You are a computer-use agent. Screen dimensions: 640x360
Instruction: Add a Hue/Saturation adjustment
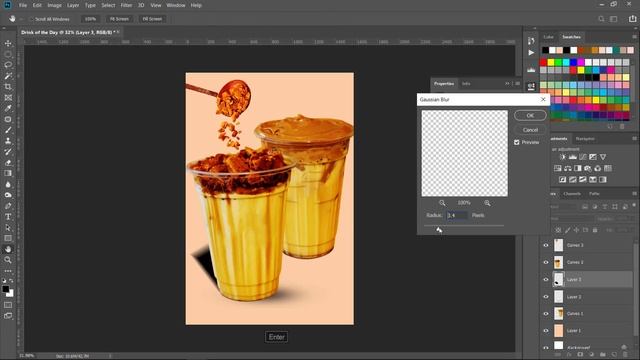coord(558,168)
